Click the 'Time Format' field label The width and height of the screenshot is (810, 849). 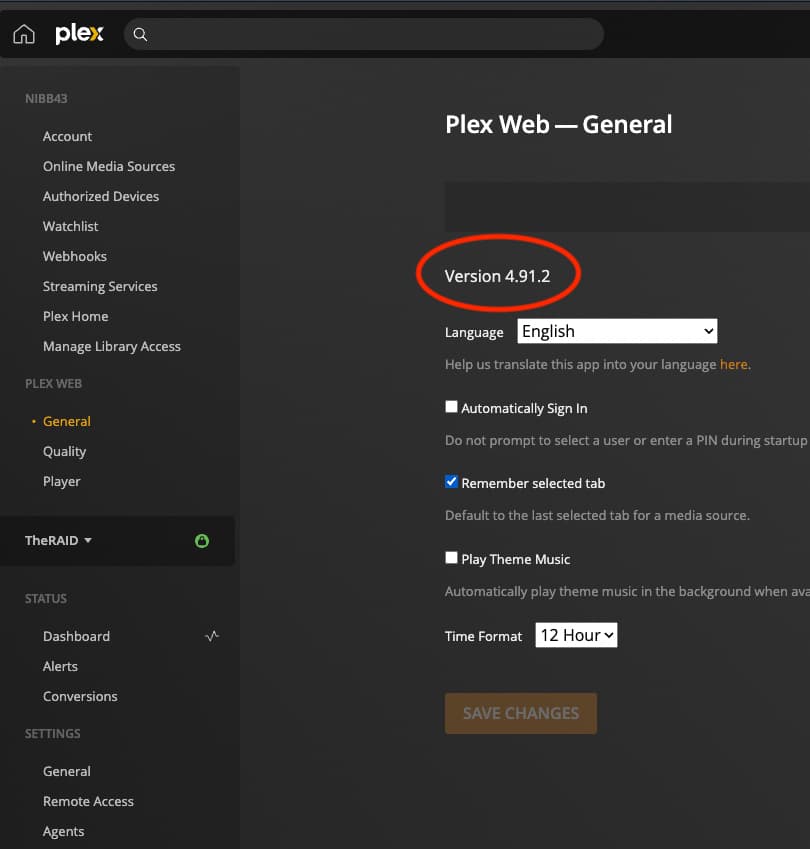483,636
